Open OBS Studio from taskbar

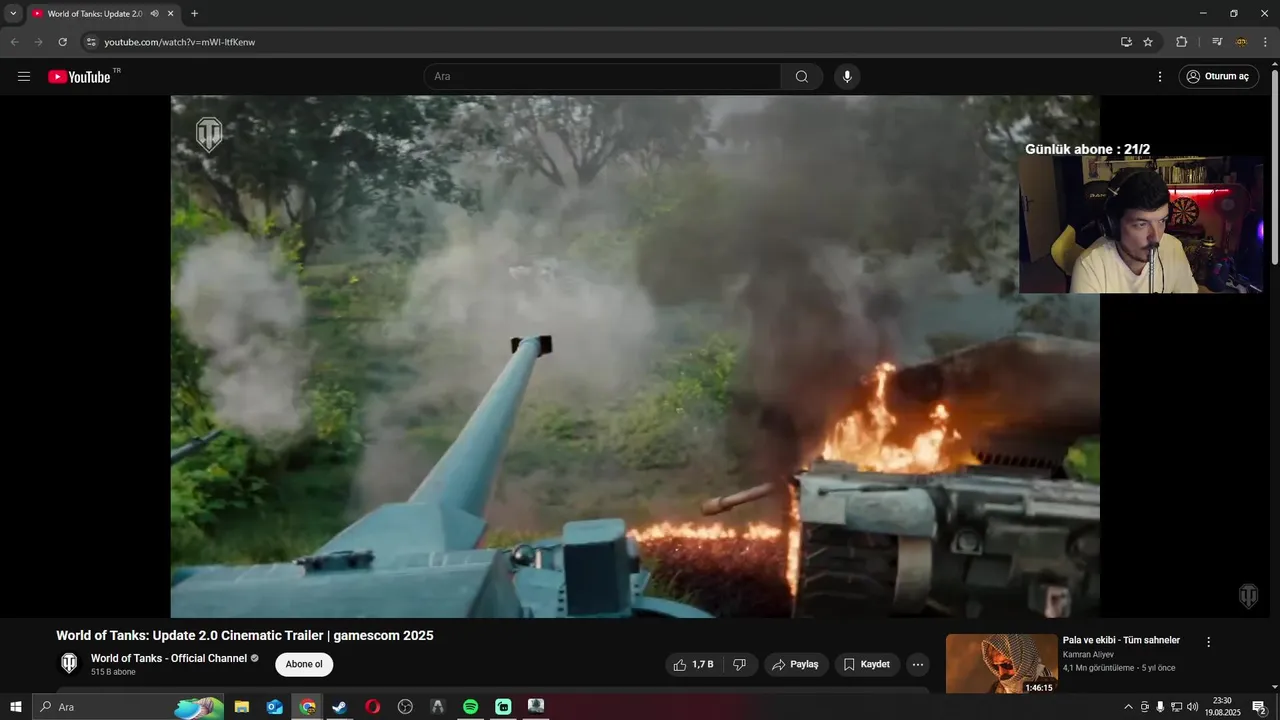405,707
